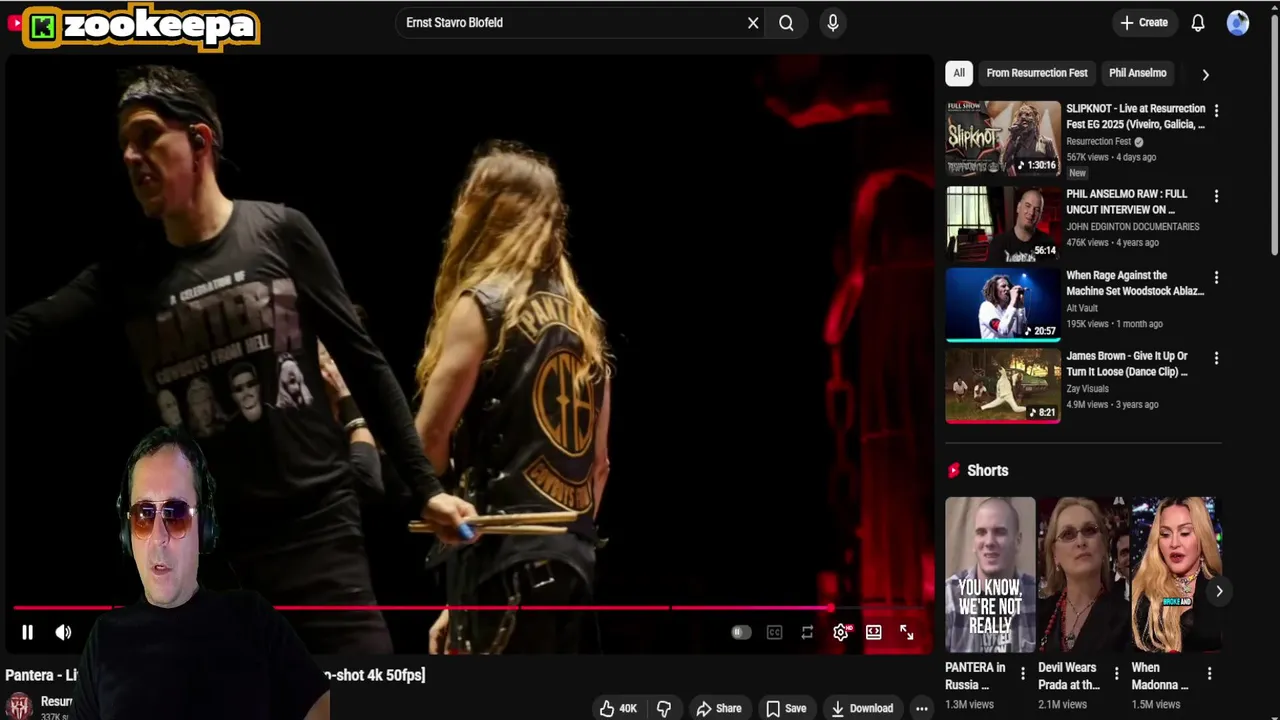Toggle the loop video button
Image resolution: width=1280 pixels, height=720 pixels.
pos(807,632)
